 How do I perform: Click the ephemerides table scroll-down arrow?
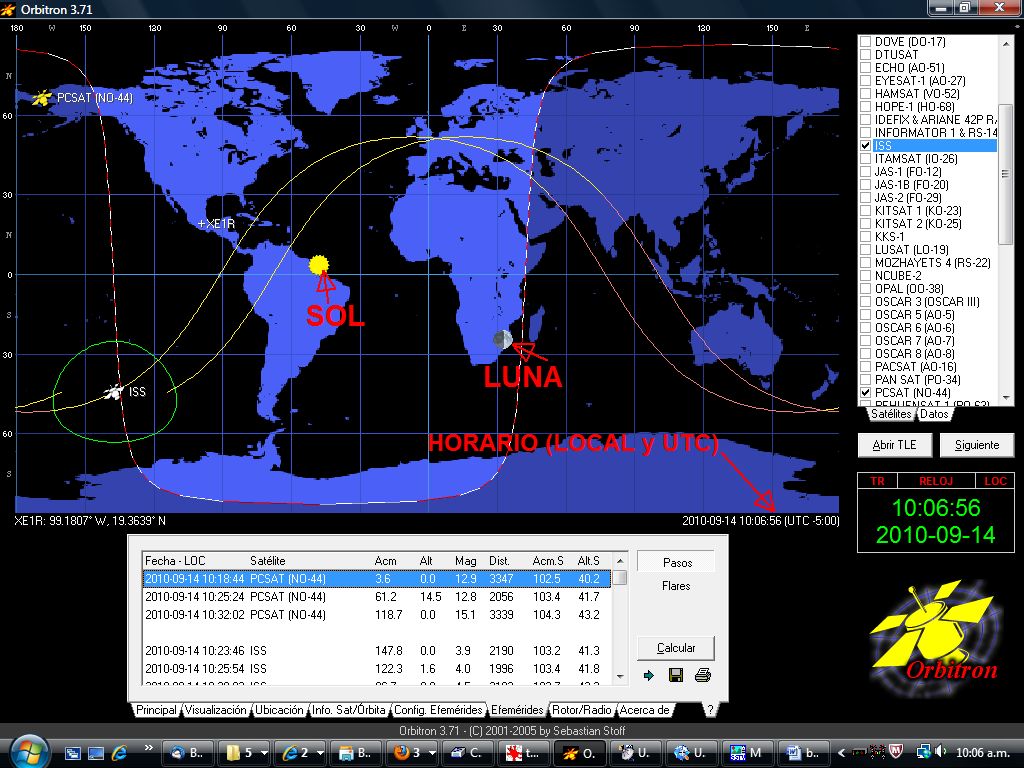tap(620, 677)
